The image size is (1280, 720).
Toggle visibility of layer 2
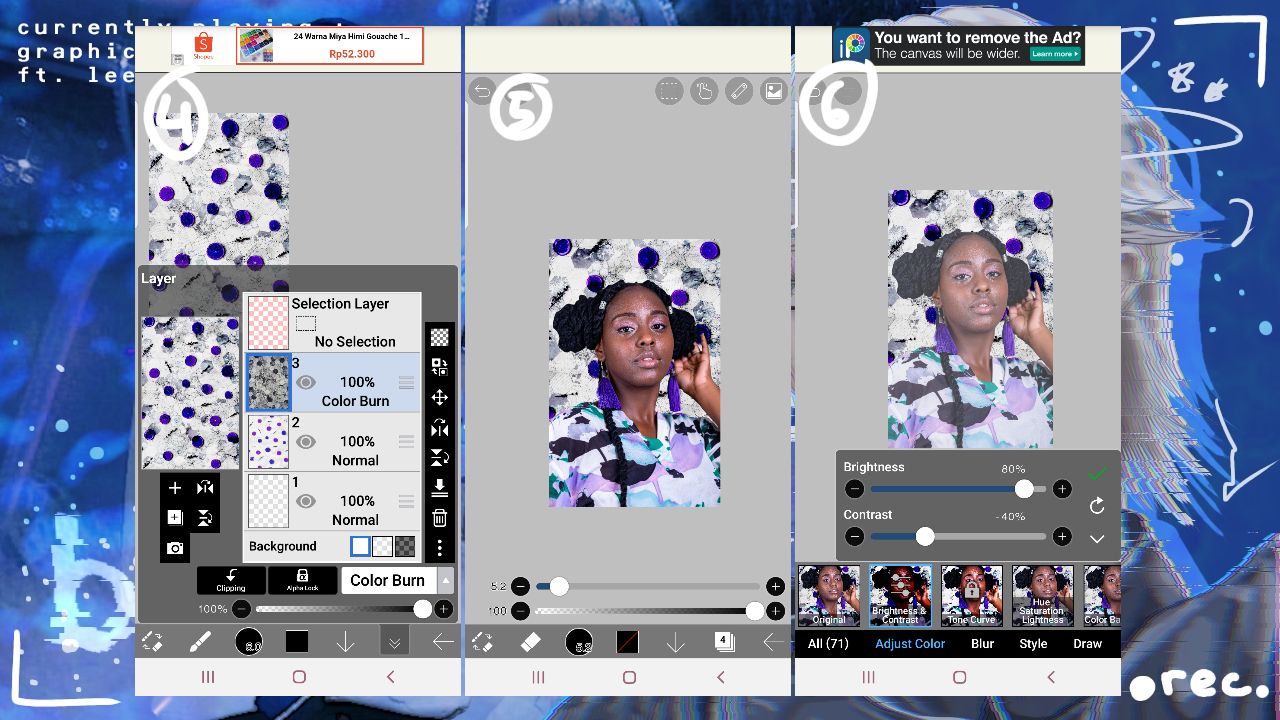coord(306,441)
